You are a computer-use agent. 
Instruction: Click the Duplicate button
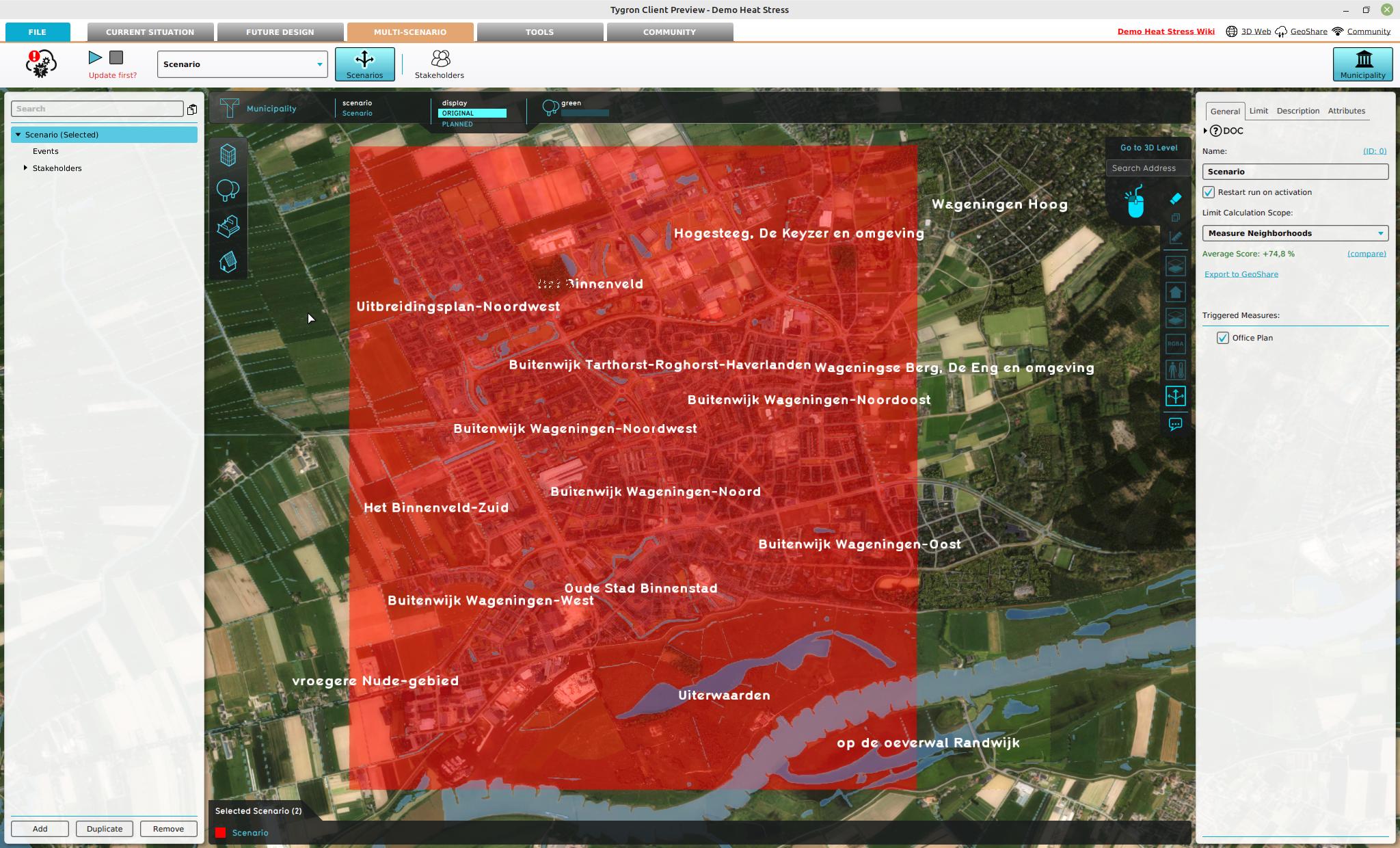point(105,829)
